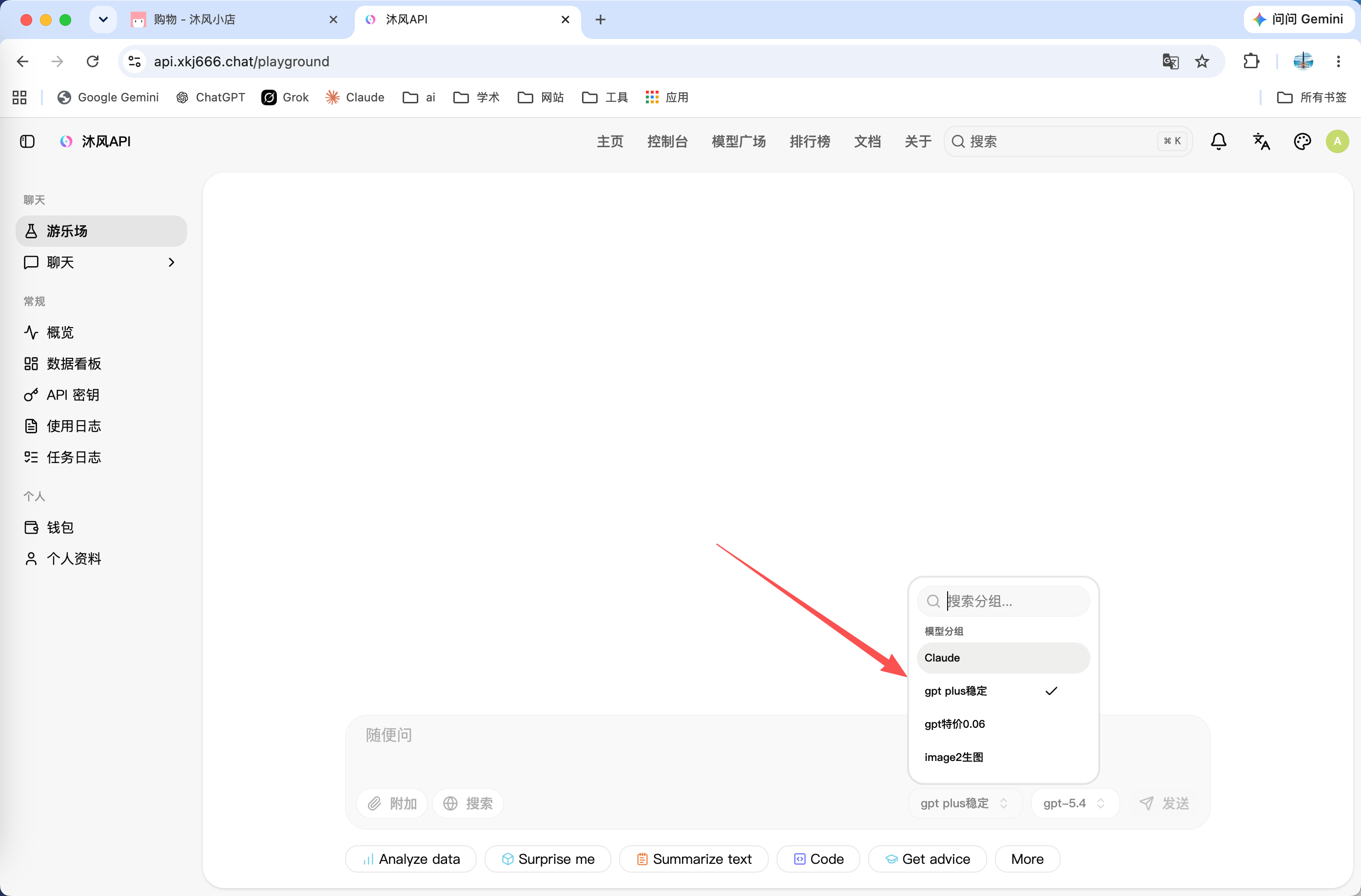1361x896 pixels.
Task: Open Chrome extensions puzzle icon
Action: click(1251, 61)
